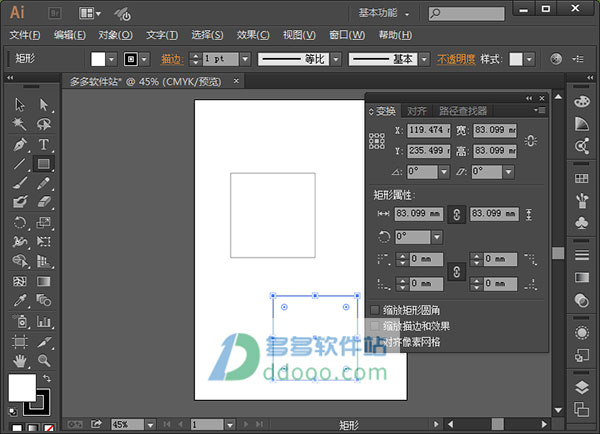Select the Lasso tool
Image resolution: width=600 pixels, height=434 pixels.
[44, 124]
